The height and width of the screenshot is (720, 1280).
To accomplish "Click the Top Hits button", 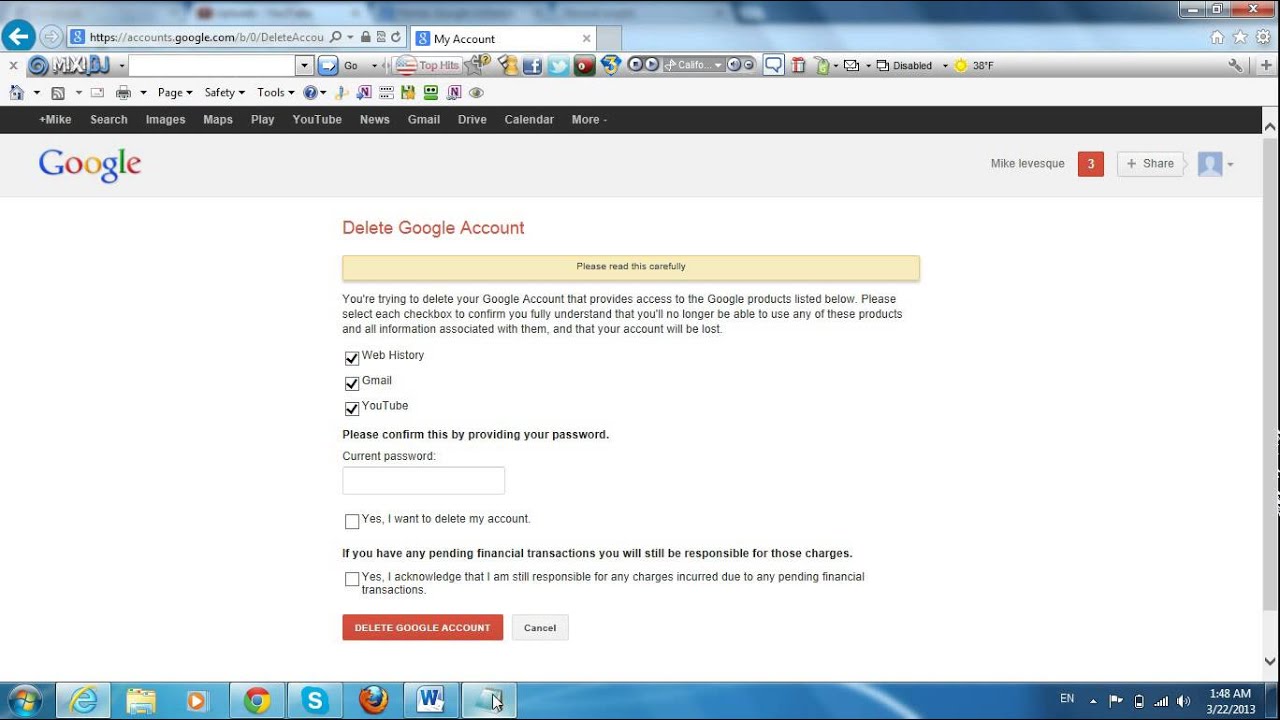I will click(x=427, y=66).
